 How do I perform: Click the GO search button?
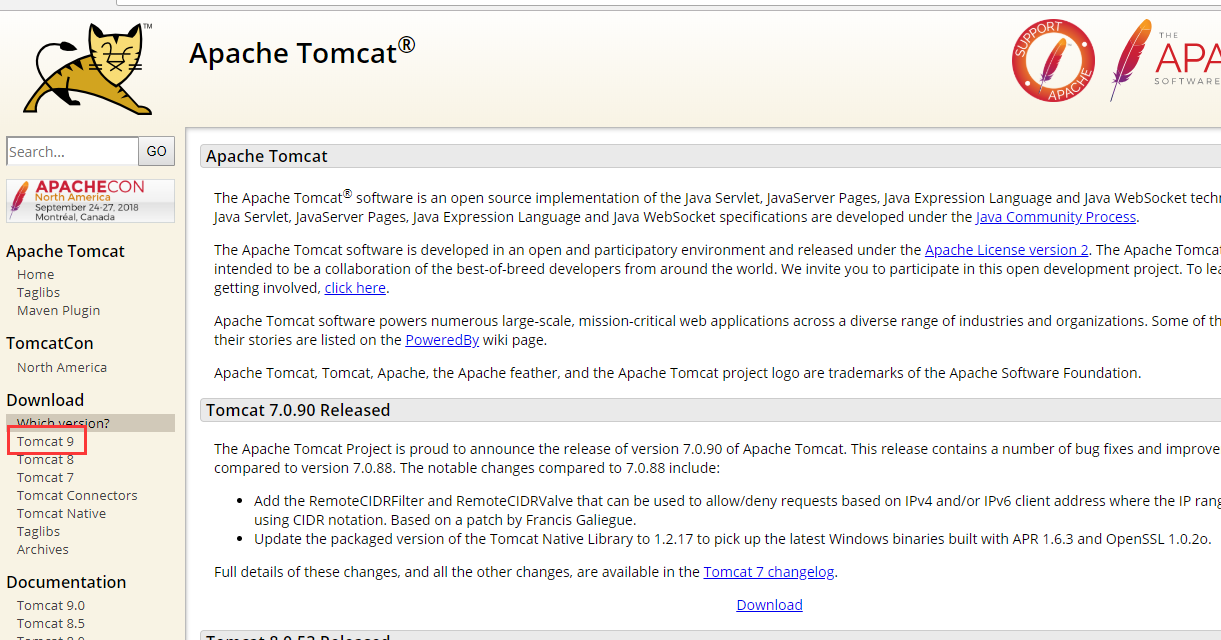[157, 151]
